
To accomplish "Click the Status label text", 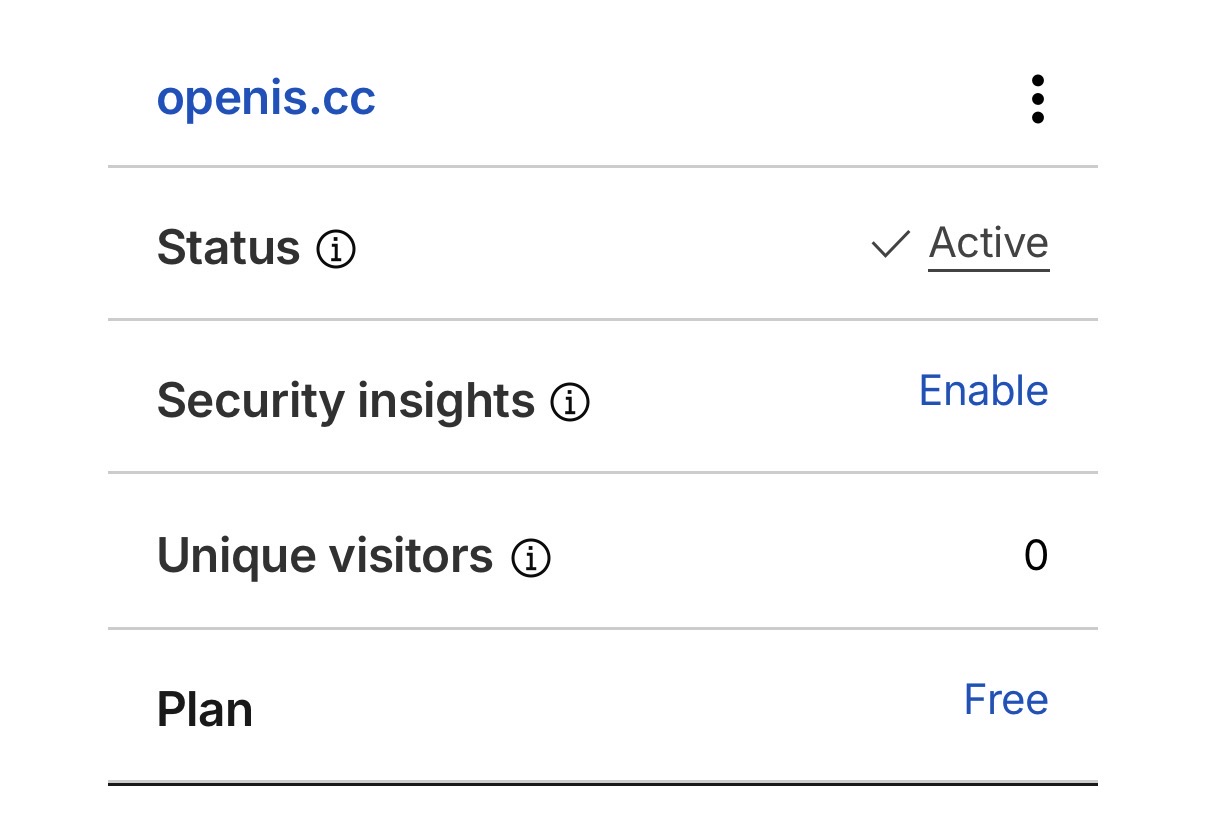I will 228,248.
